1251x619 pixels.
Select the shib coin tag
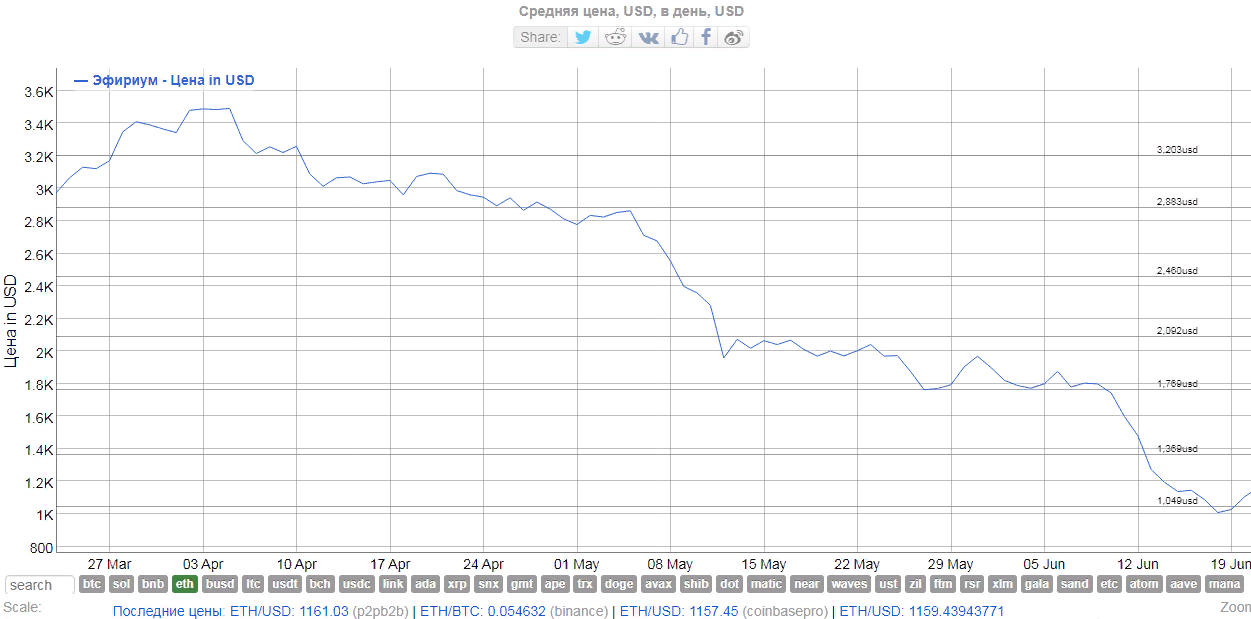coord(697,584)
